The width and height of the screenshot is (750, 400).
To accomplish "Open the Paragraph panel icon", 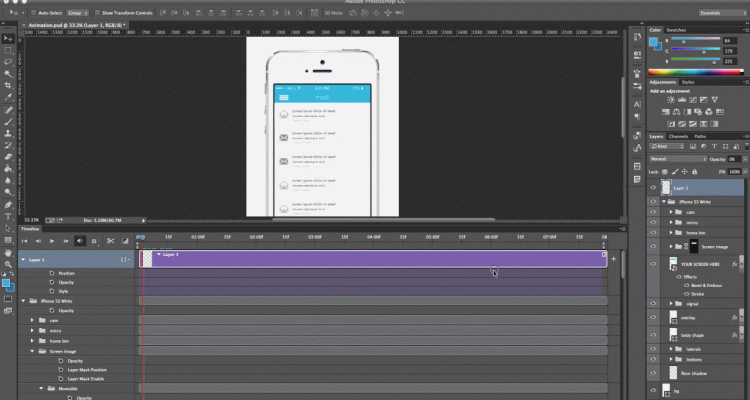I will click(x=637, y=116).
